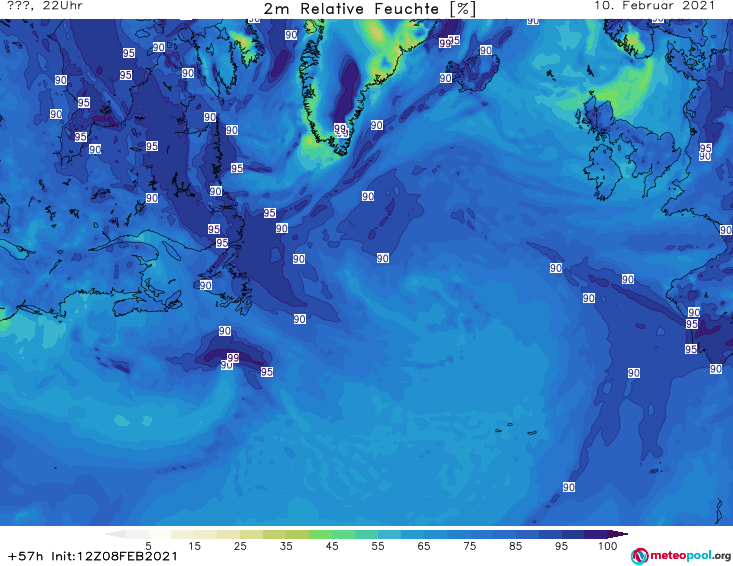
Task: Click the colorbar value '45'
Action: click(x=332, y=546)
